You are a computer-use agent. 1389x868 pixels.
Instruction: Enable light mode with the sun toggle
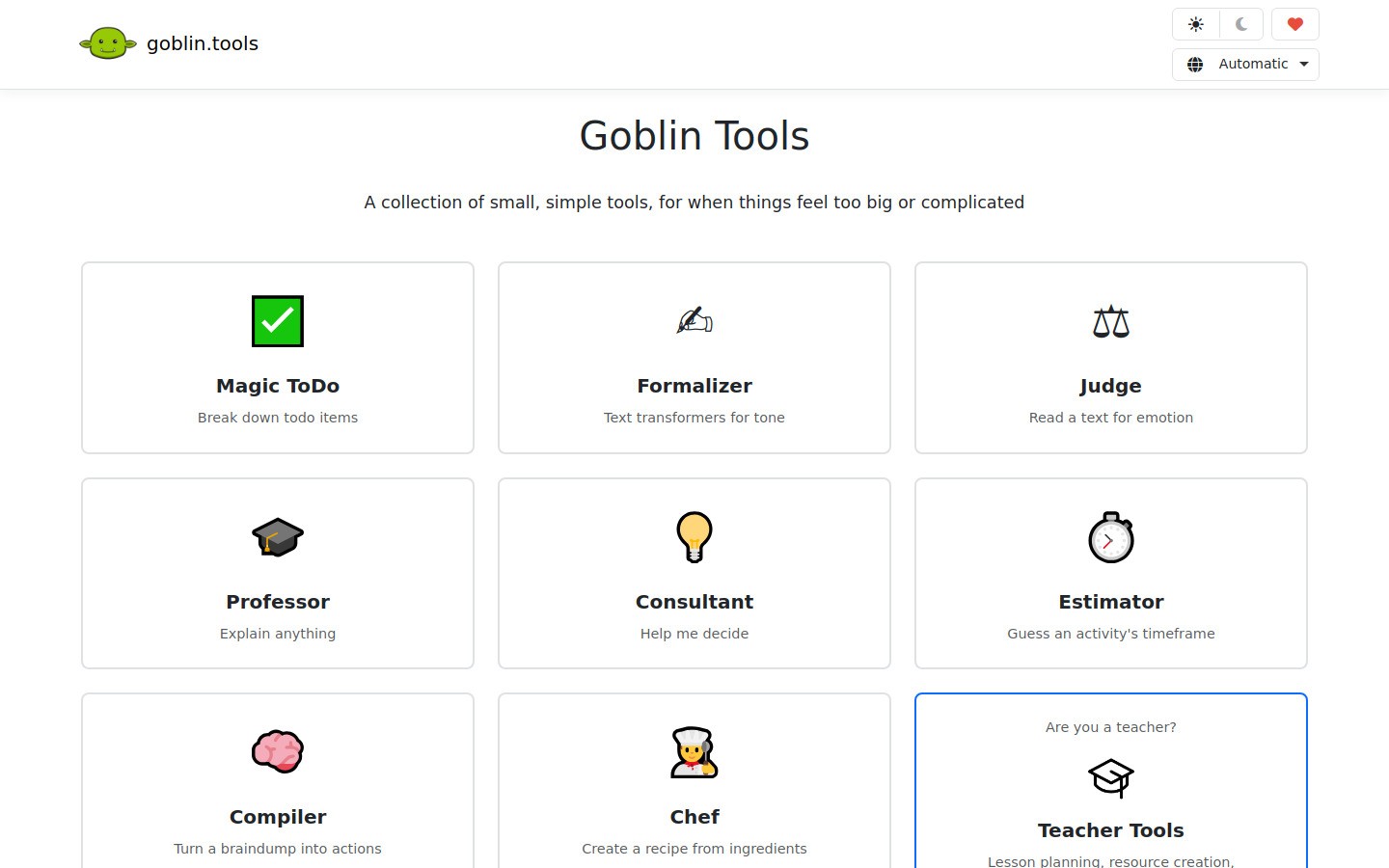coord(1195,24)
